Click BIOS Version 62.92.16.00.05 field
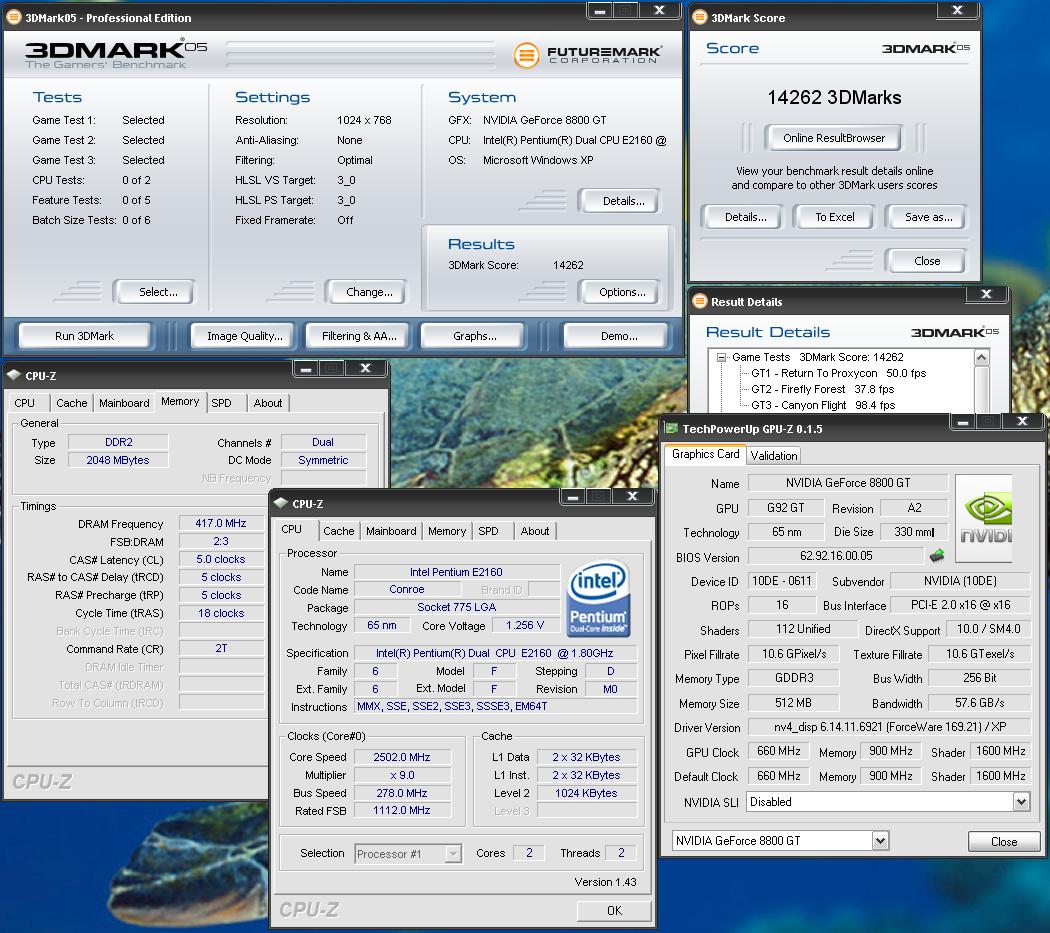Viewport: 1050px width, 933px height. [x=836, y=556]
